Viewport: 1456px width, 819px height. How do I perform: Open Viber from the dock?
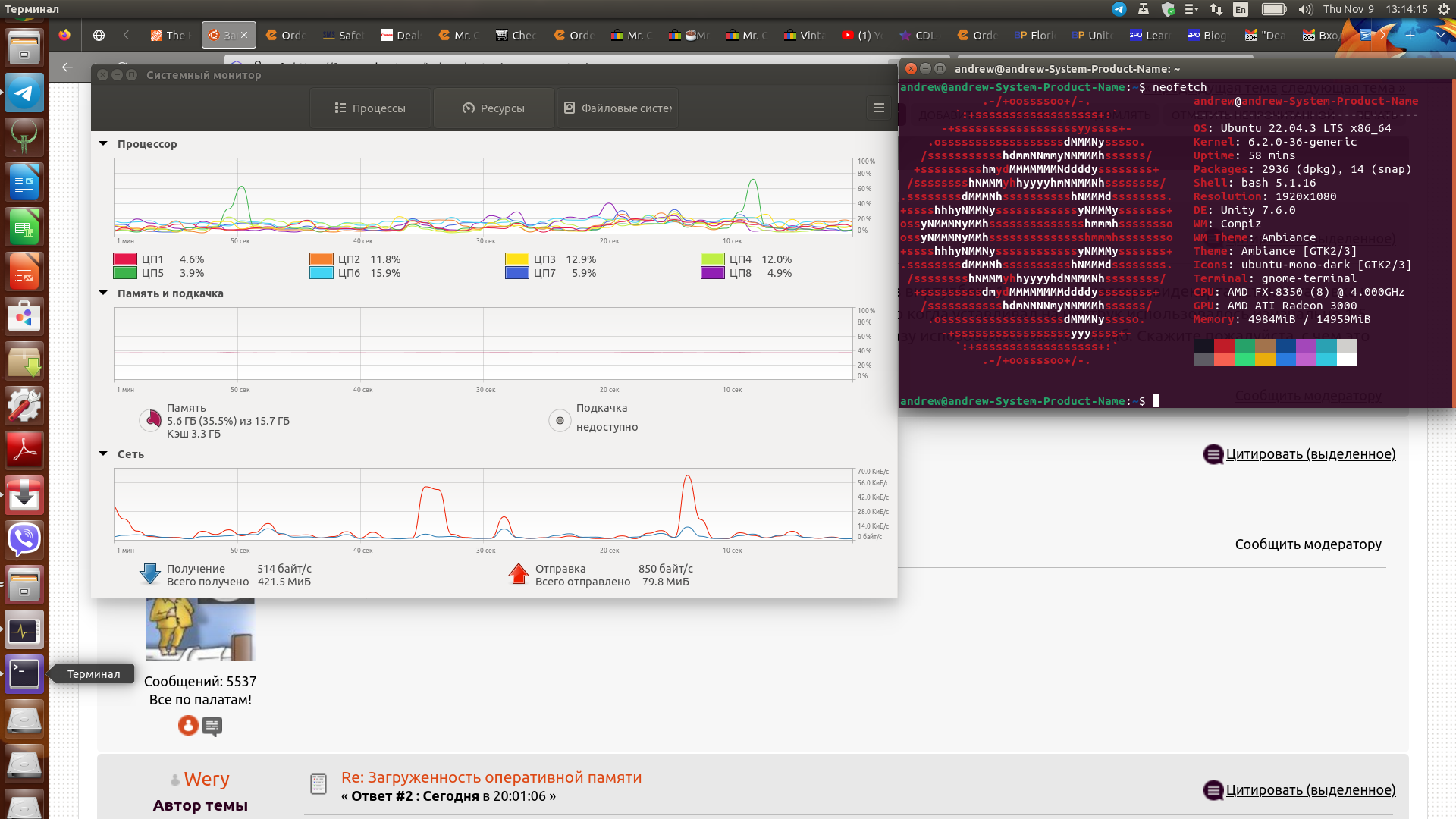click(24, 539)
